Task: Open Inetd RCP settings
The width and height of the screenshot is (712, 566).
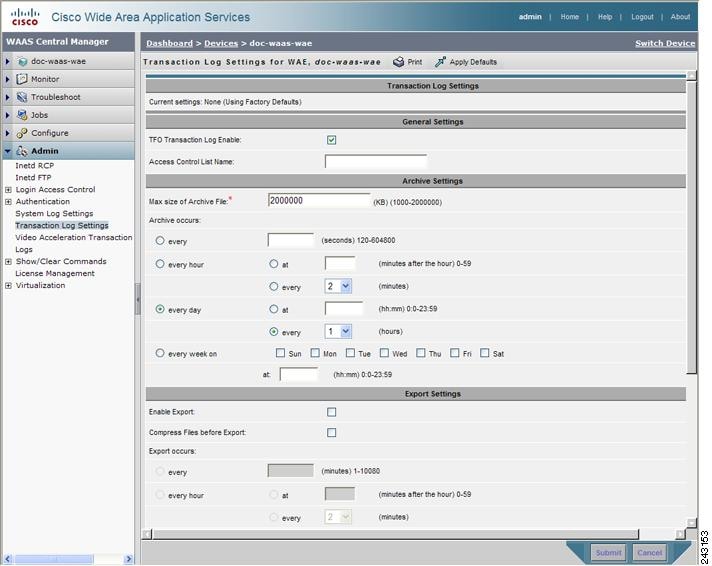Action: 35,166
